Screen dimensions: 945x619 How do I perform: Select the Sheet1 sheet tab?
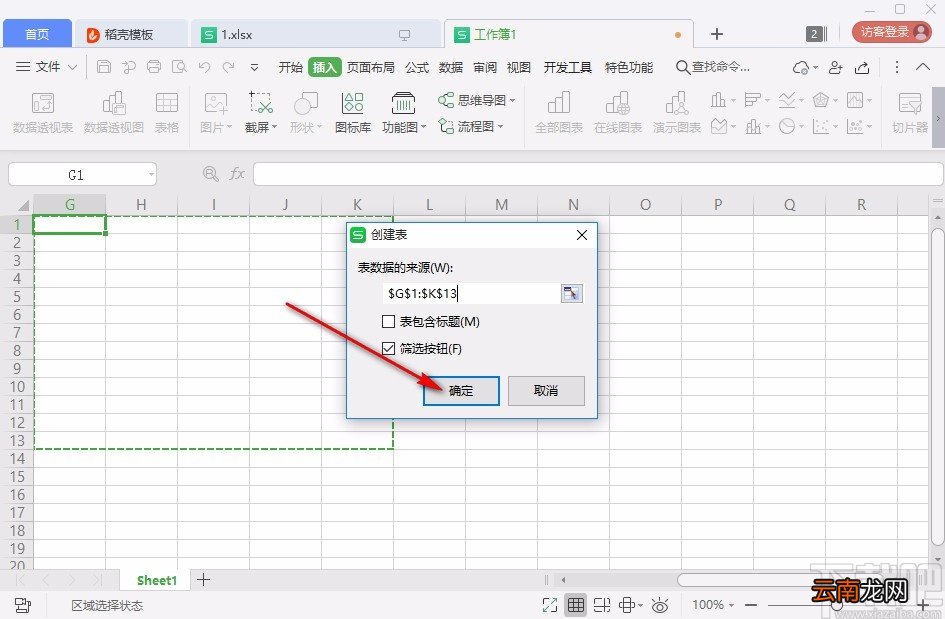157,580
